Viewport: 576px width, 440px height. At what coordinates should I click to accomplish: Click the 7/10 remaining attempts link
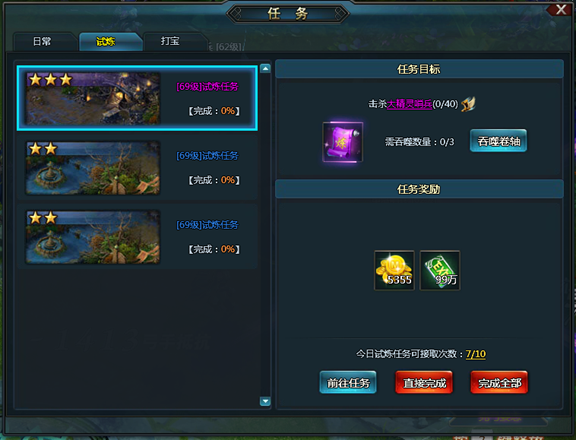[x=476, y=354]
